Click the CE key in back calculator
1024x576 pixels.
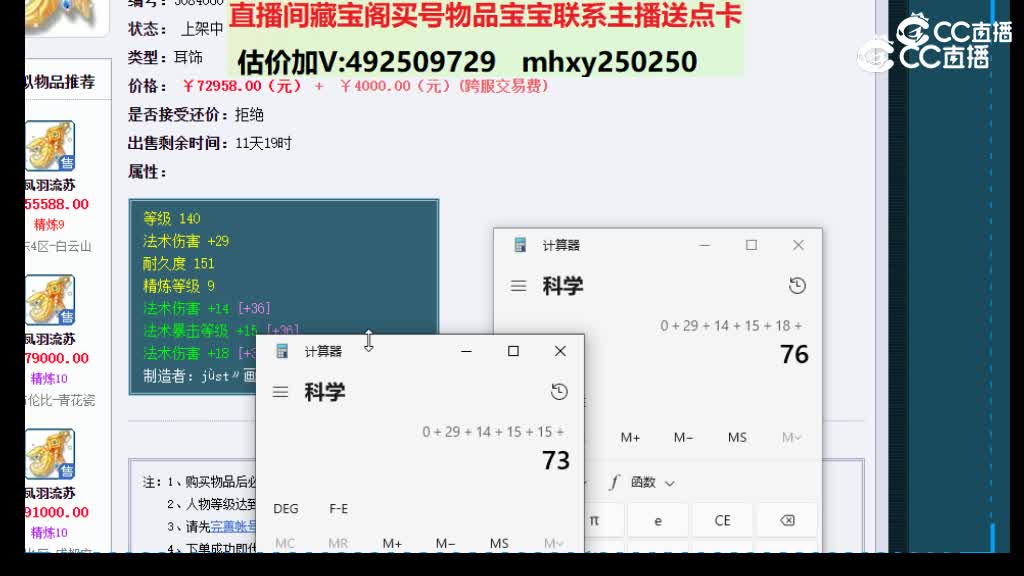tap(722, 520)
